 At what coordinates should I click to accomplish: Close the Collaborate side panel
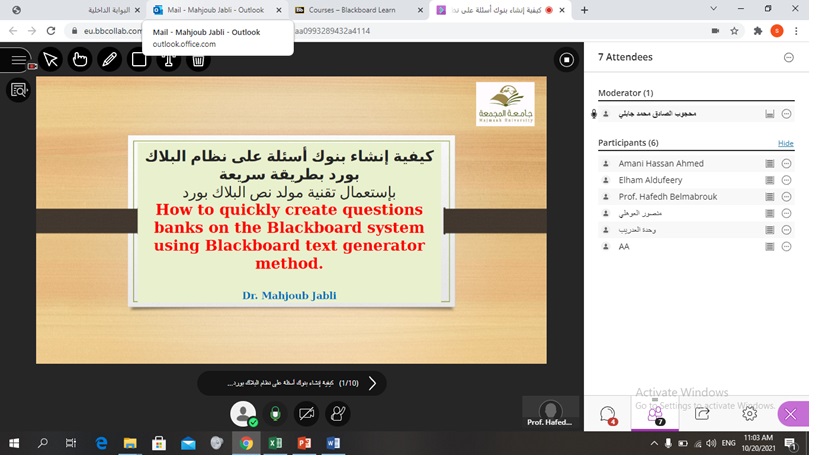pos(792,415)
